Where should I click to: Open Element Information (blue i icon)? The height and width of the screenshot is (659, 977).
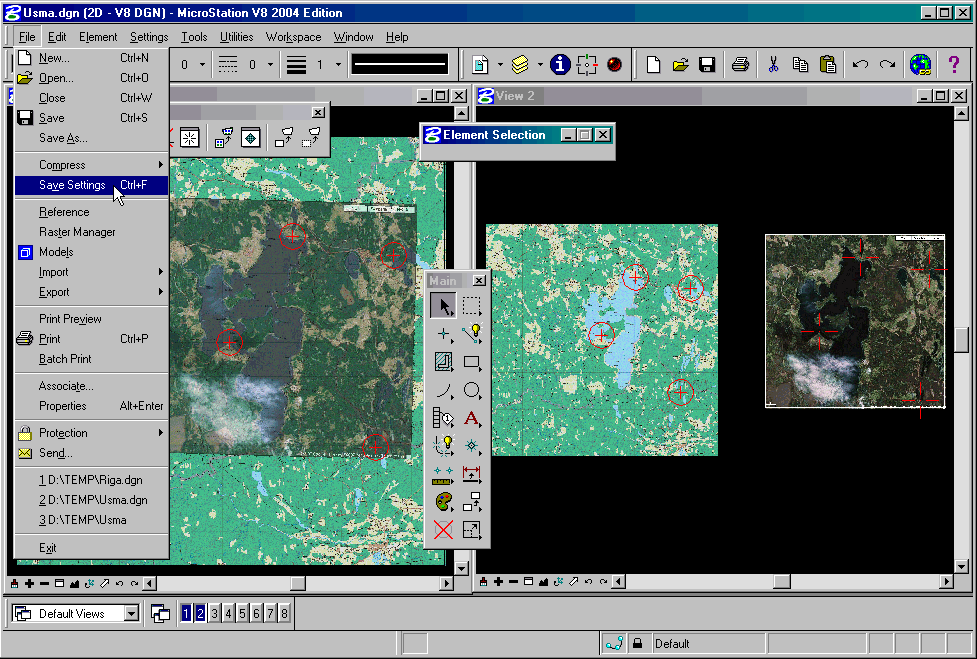tap(560, 64)
